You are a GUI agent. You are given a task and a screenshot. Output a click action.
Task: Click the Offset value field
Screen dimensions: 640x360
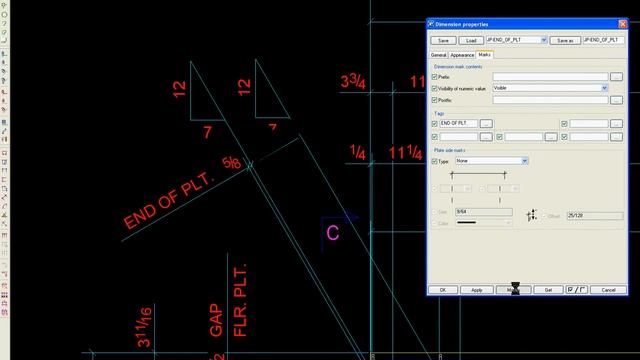(x=595, y=216)
